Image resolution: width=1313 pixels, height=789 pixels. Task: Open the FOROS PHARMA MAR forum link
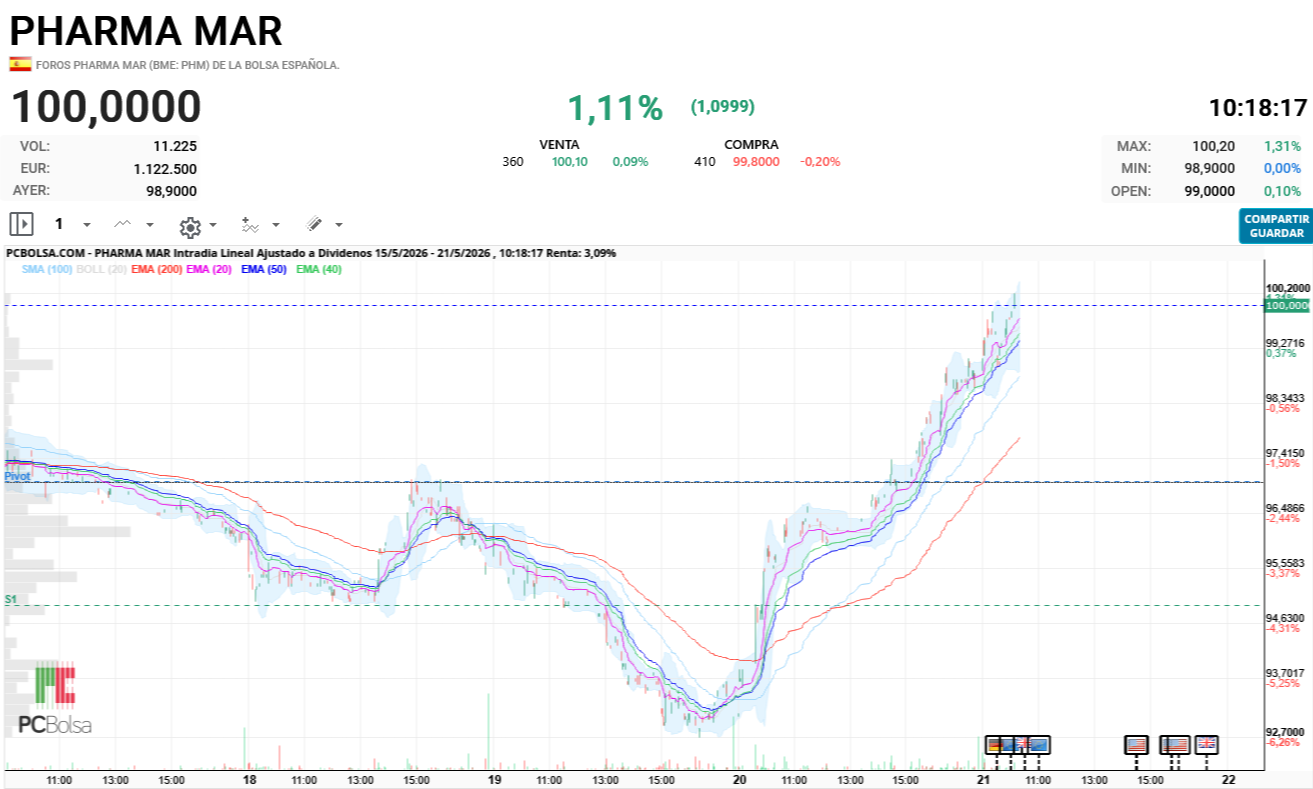point(188,65)
